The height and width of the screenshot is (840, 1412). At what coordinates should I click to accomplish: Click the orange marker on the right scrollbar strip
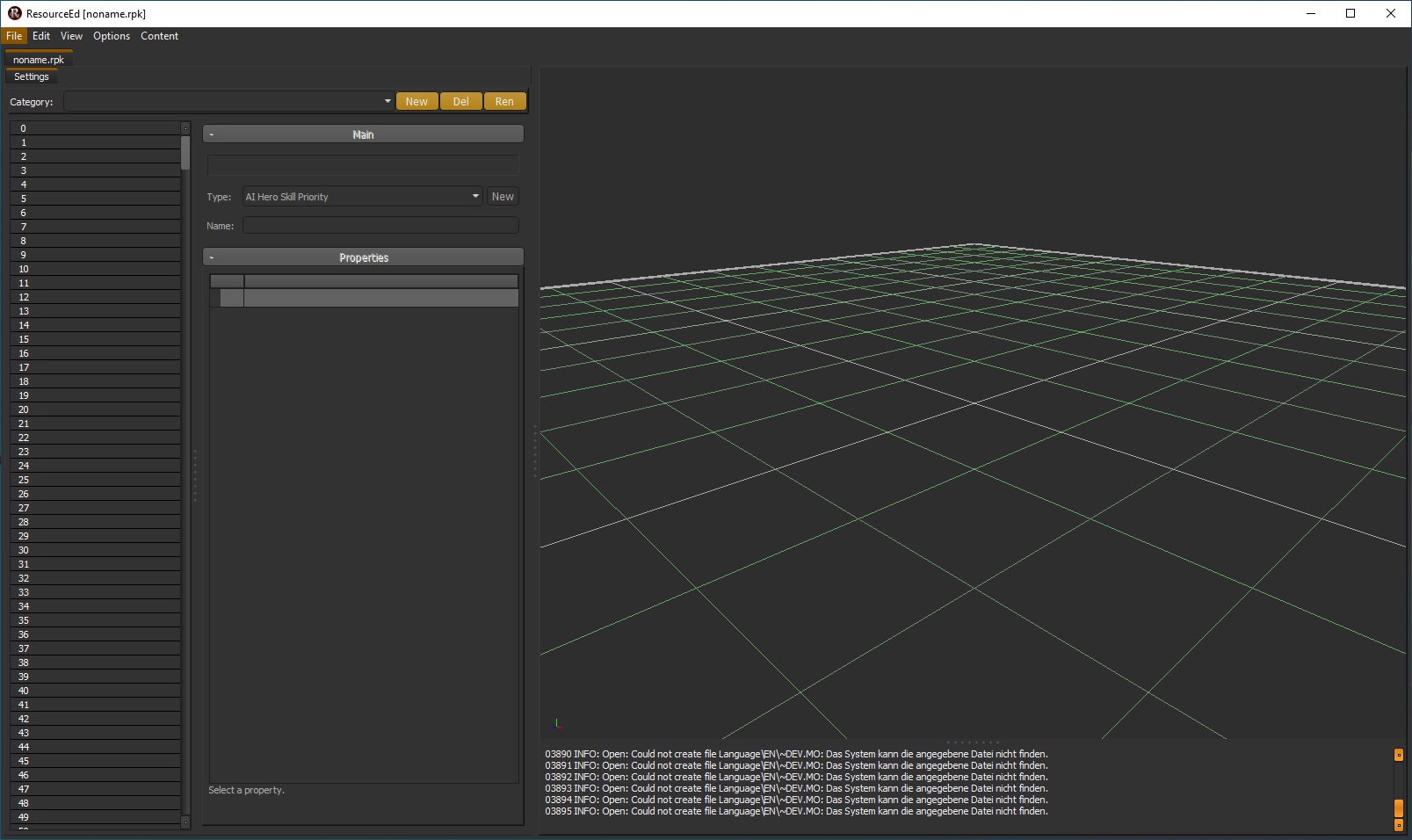pos(1399,807)
